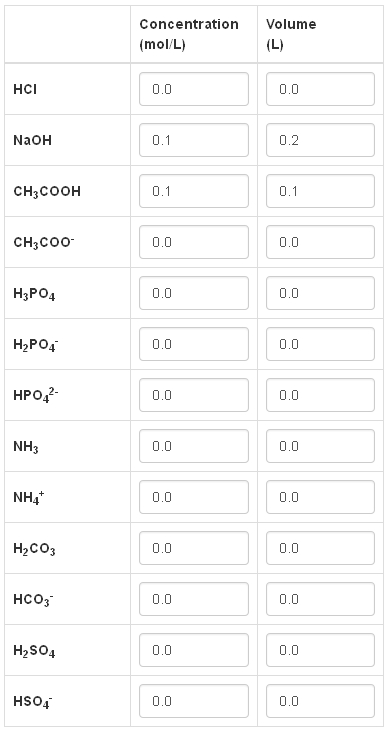The image size is (388, 729).
Task: Focus the H2CO3 volume input field
Action: [320, 548]
